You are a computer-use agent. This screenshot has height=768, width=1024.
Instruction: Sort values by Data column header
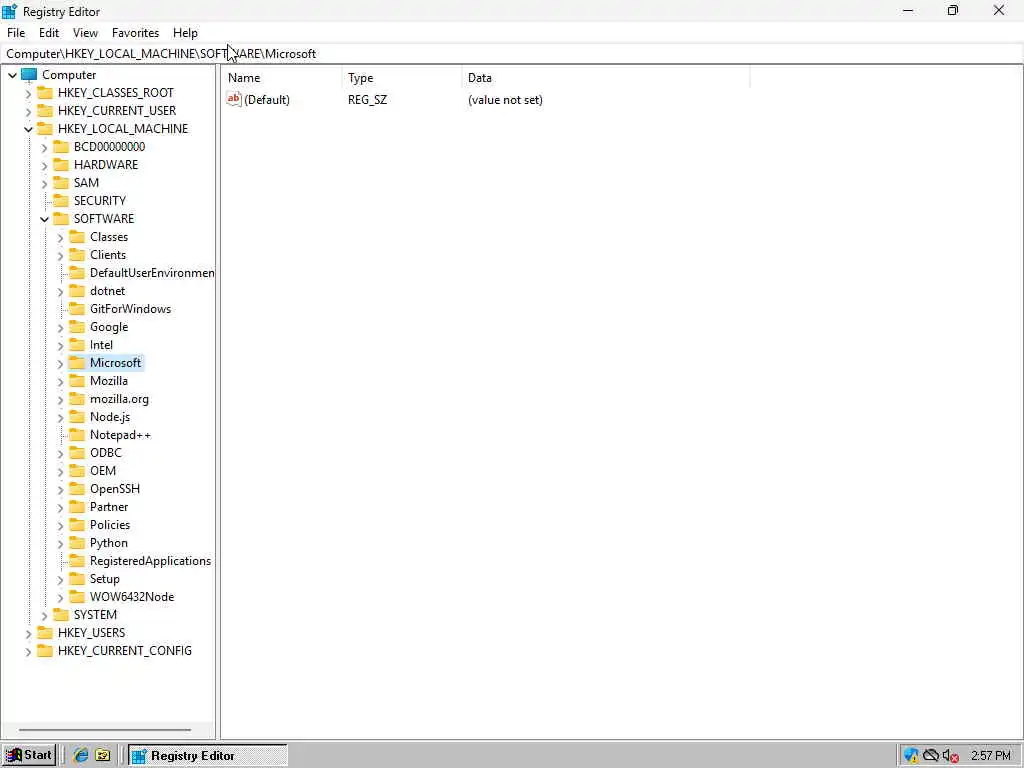pos(605,78)
